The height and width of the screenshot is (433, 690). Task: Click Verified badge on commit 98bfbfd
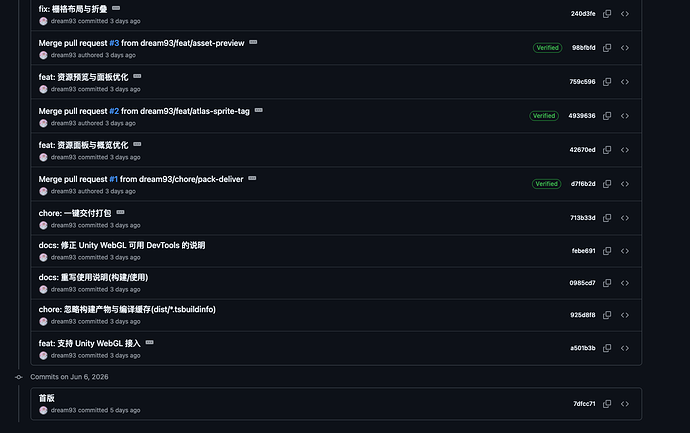point(547,48)
